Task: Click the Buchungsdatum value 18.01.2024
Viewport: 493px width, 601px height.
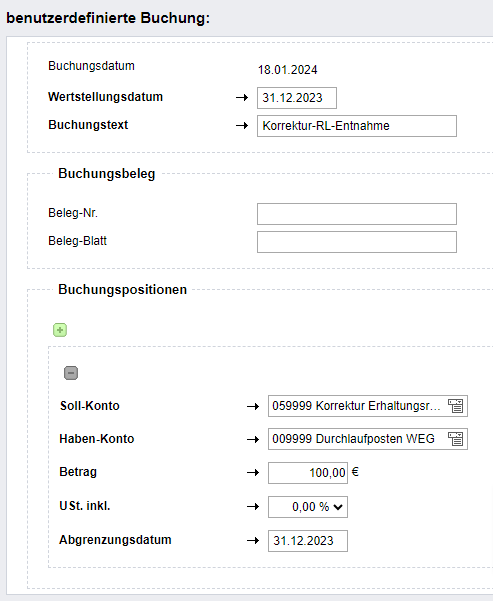Action: coord(288,70)
